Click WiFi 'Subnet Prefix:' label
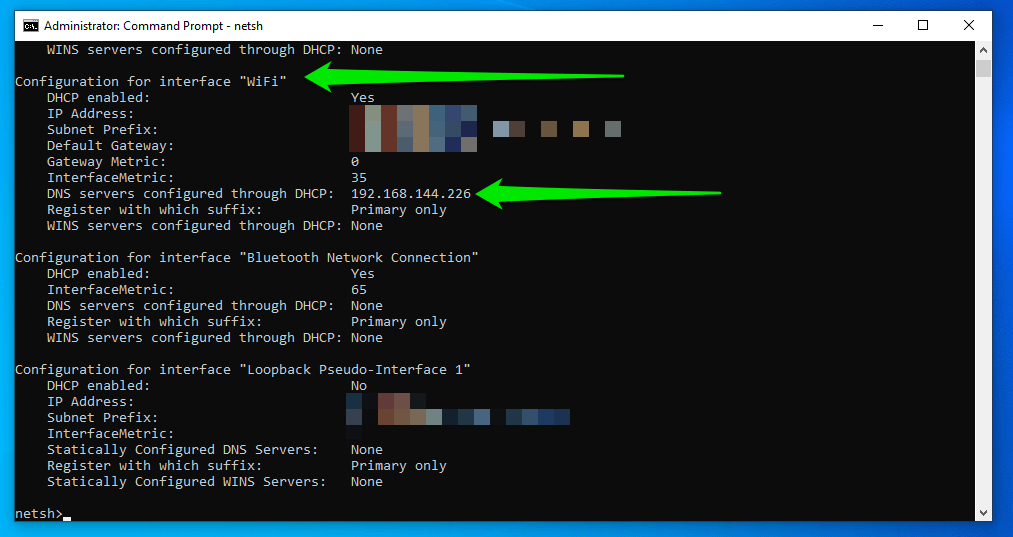This screenshot has height=537, width=1013. tap(102, 130)
